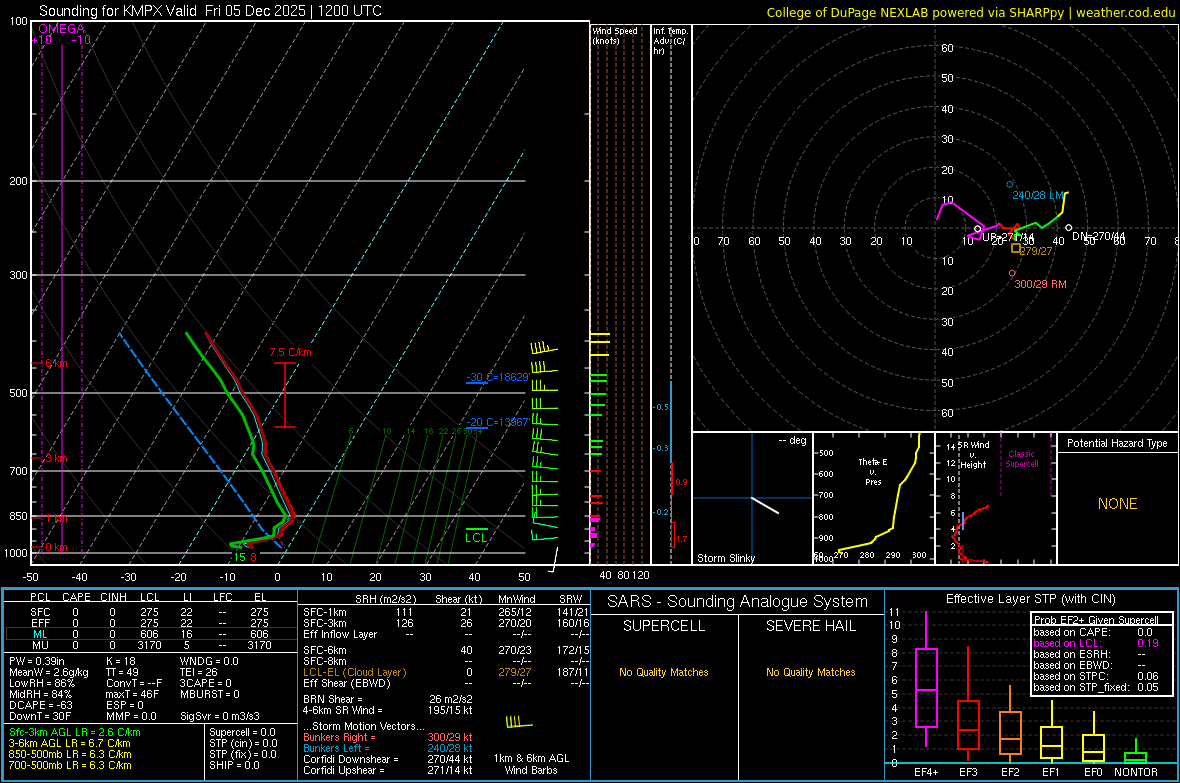The width and height of the screenshot is (1180, 783).
Task: Click the SEVERE HAIL column heading
Action: tap(810, 626)
